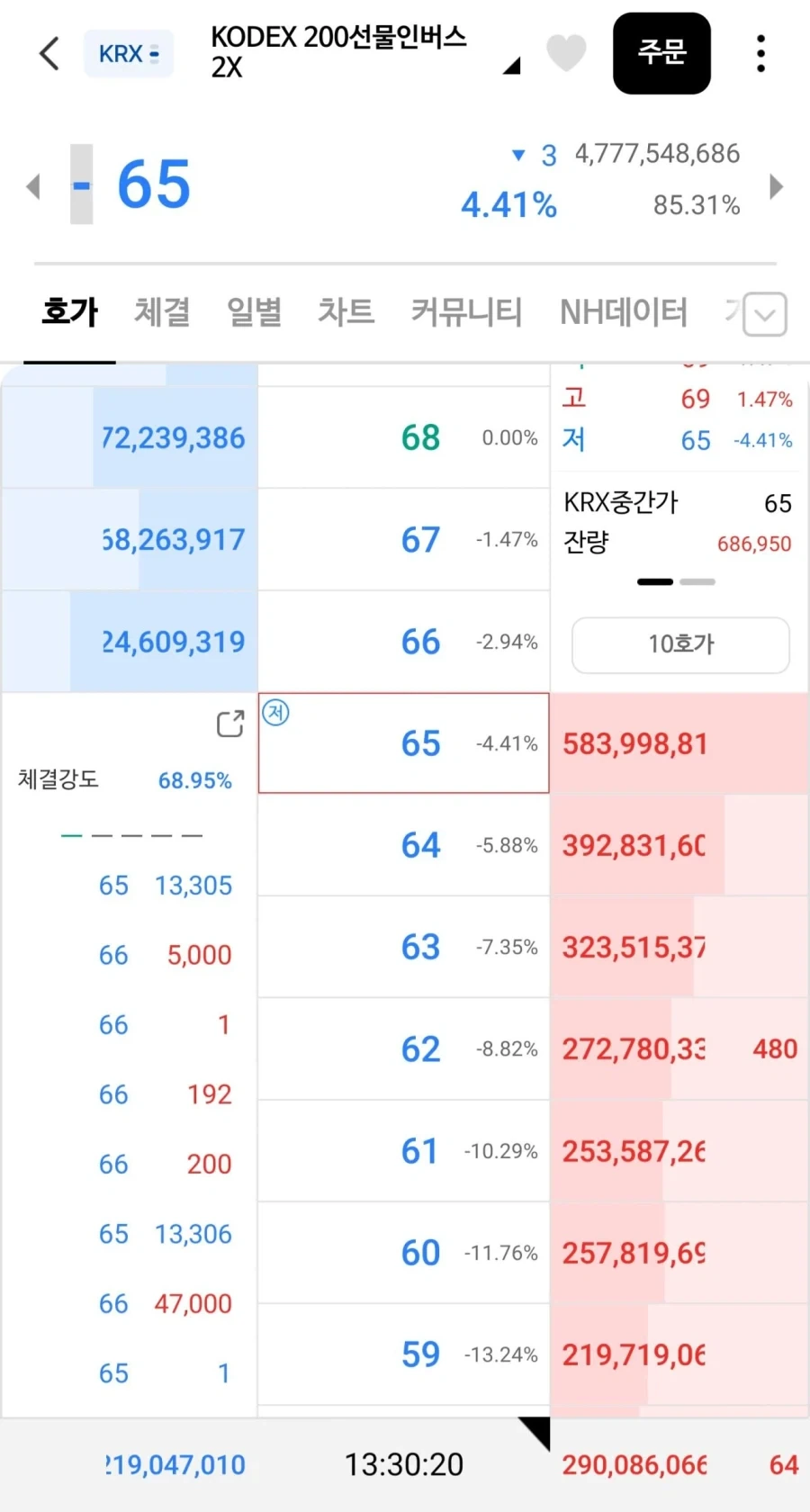Open the 주문 order button
Screen dimensions: 810x1512
[x=661, y=53]
